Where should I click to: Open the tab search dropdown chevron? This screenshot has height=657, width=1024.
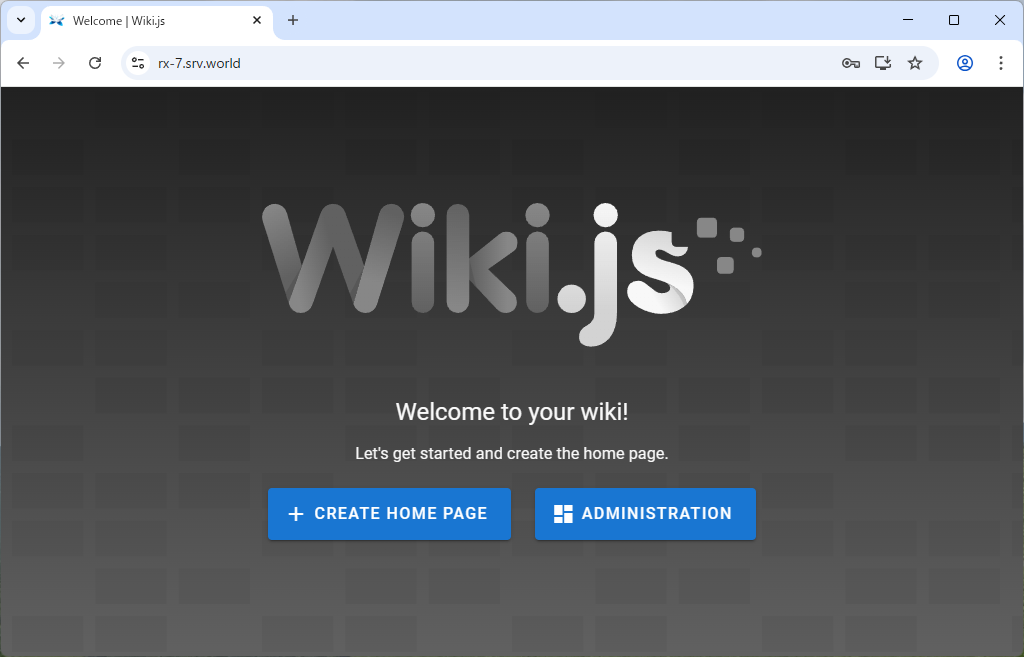[x=20, y=20]
